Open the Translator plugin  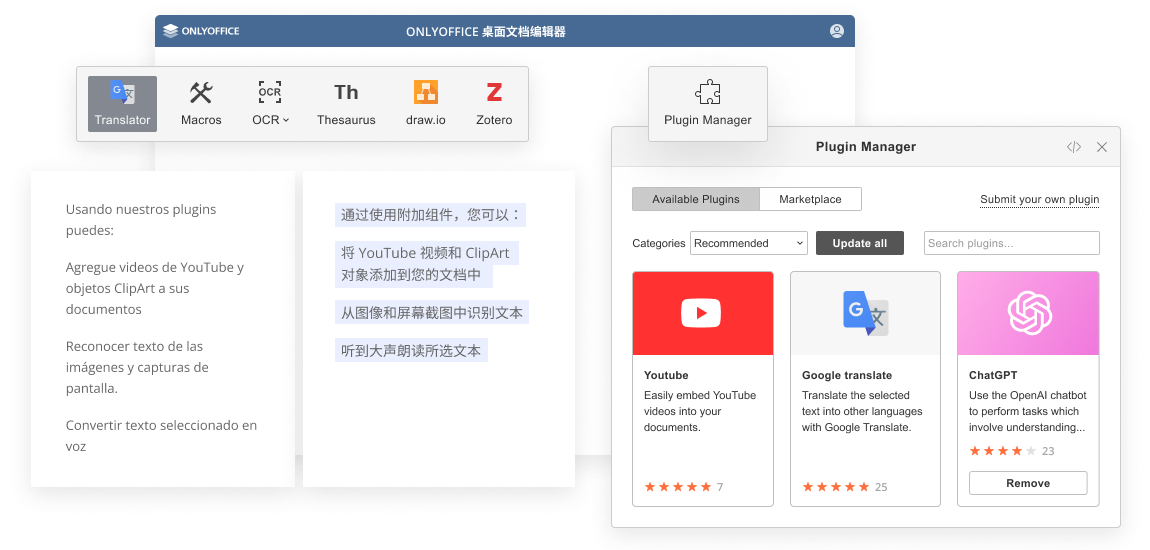[122, 103]
